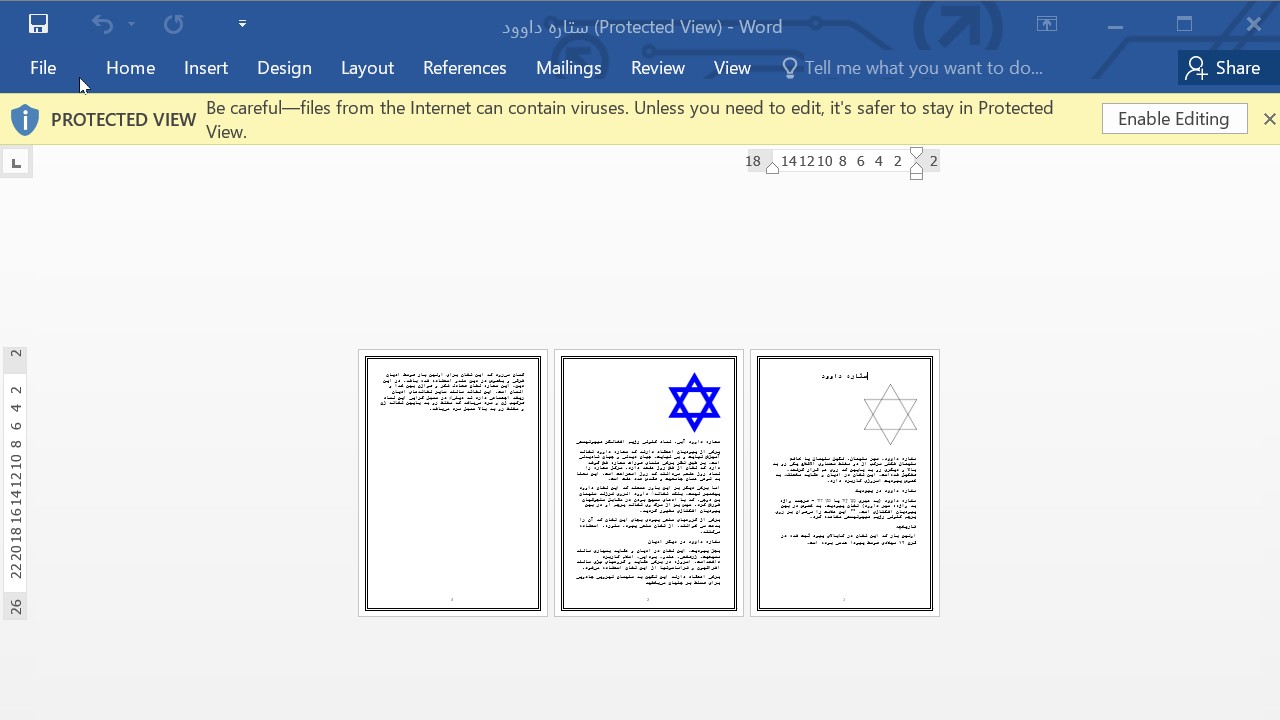Click the blue Star of David image

point(694,403)
